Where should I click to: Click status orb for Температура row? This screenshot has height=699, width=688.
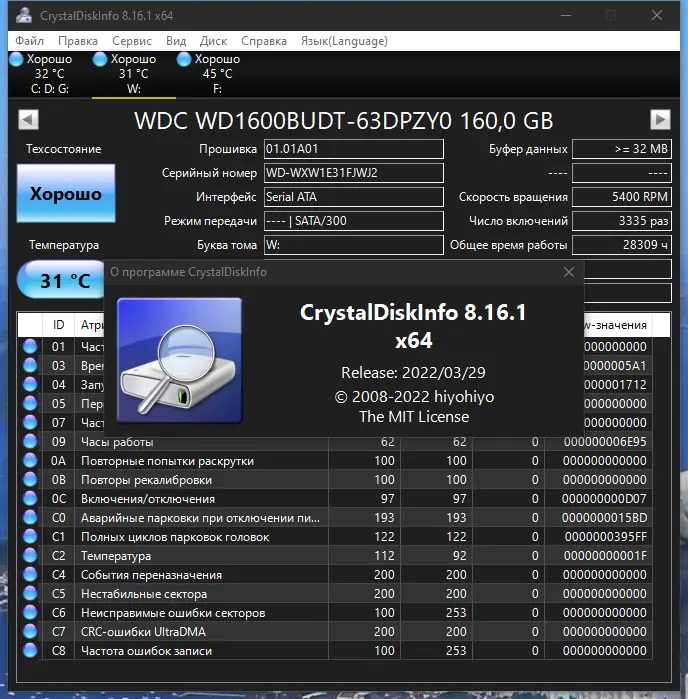click(30, 555)
